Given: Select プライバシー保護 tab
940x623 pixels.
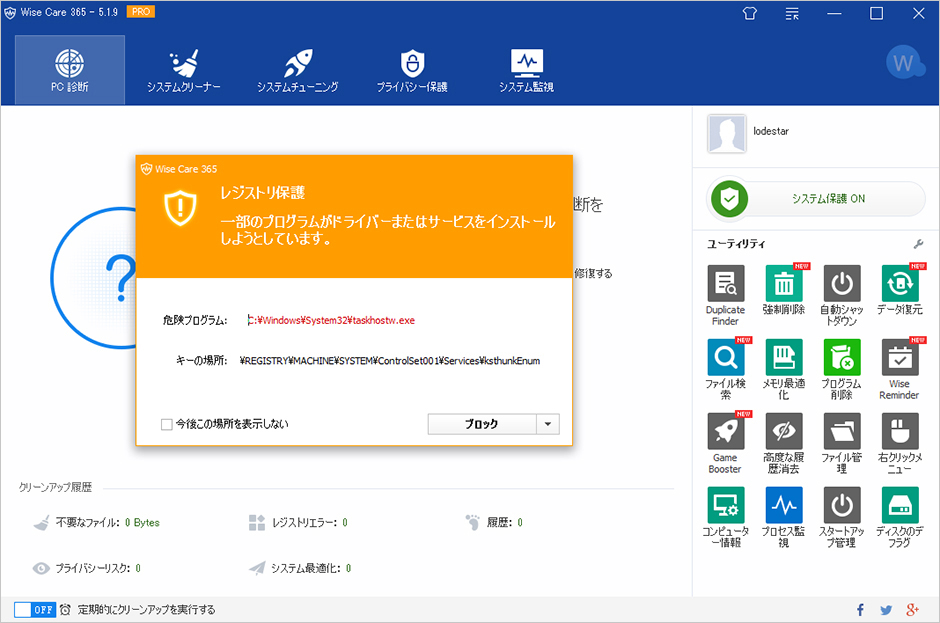Looking at the screenshot, I should pyautogui.click(x=412, y=70).
